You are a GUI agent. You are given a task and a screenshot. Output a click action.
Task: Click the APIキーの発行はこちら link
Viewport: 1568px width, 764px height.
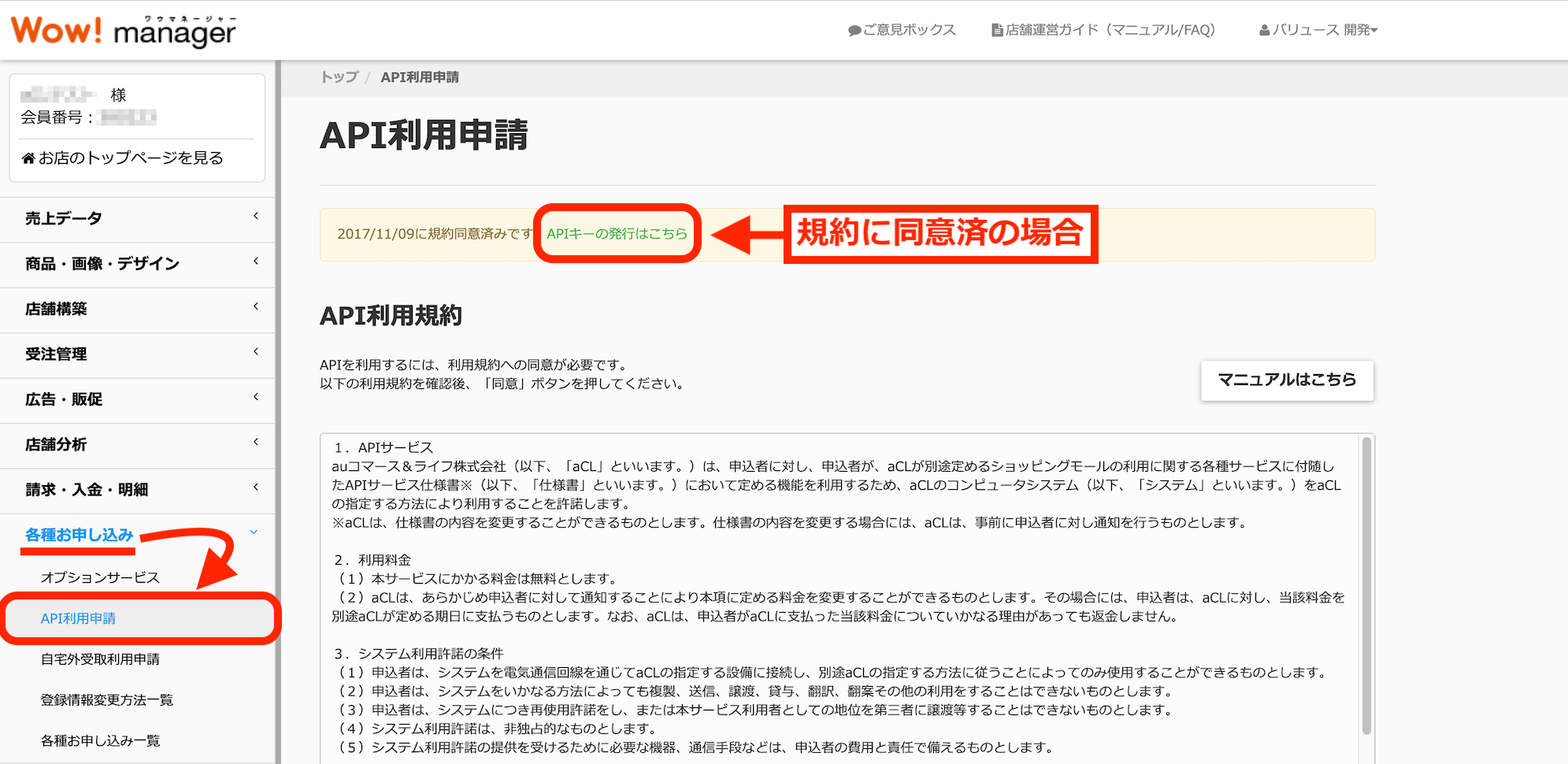[617, 234]
